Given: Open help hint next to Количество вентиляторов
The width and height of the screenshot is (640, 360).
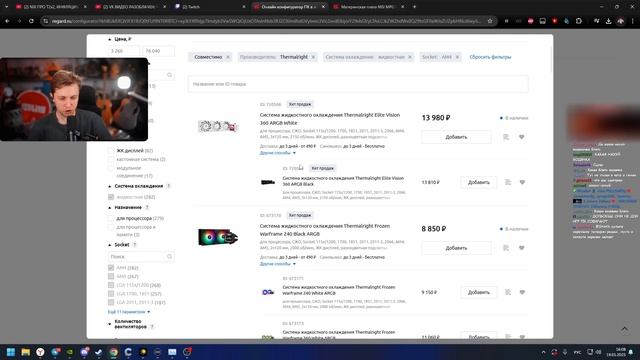Looking at the screenshot, I should click(152, 327).
